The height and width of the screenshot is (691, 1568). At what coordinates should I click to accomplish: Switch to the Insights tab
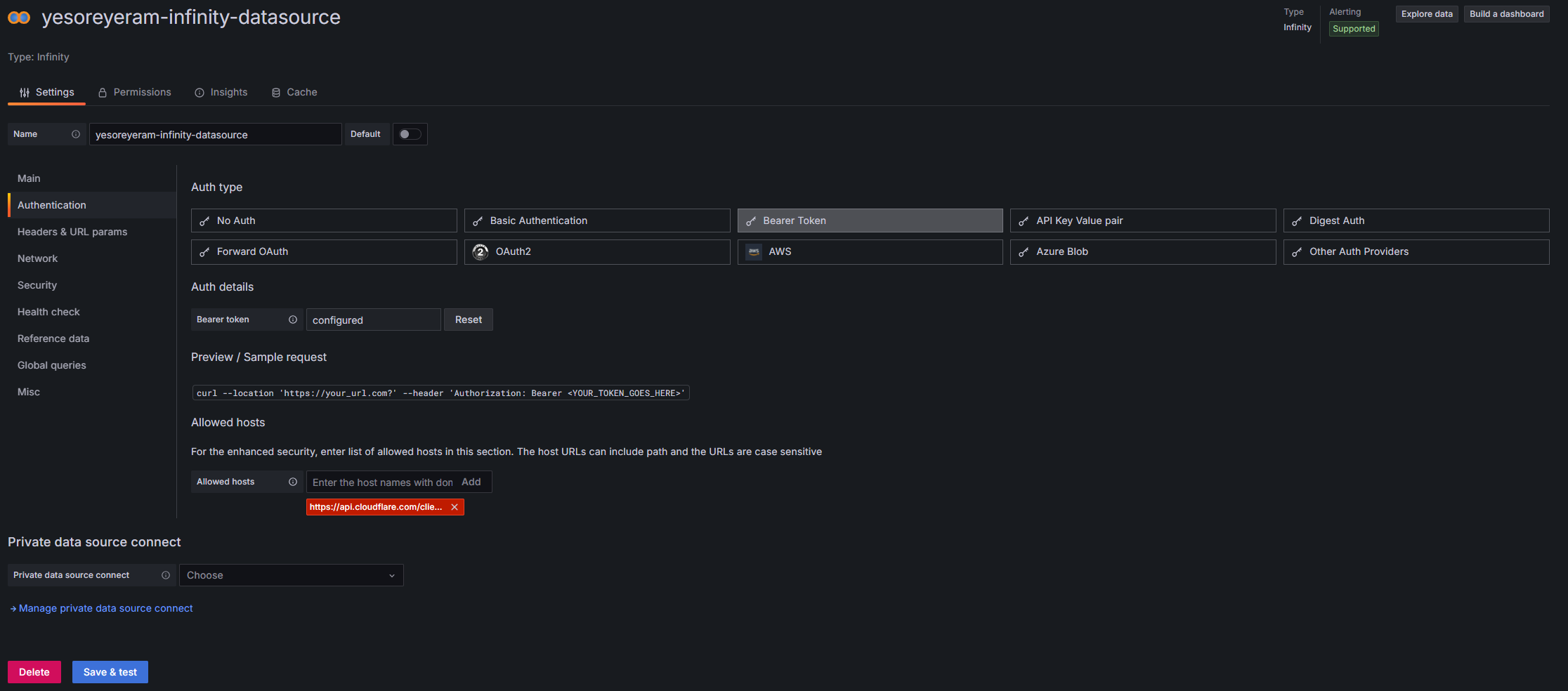221,92
